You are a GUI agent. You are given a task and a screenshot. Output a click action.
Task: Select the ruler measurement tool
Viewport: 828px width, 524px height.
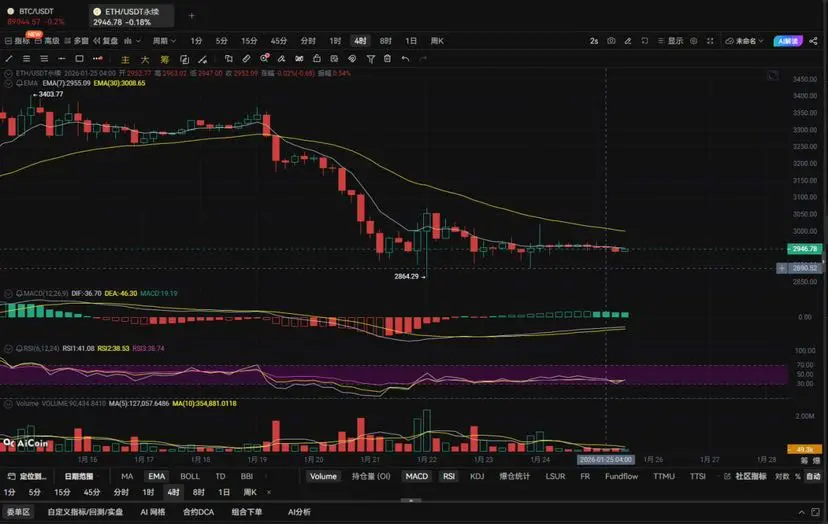click(246, 59)
